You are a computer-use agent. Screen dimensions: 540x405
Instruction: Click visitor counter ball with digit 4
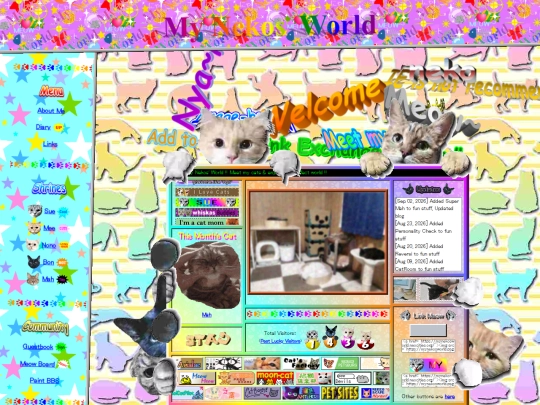[330, 338]
